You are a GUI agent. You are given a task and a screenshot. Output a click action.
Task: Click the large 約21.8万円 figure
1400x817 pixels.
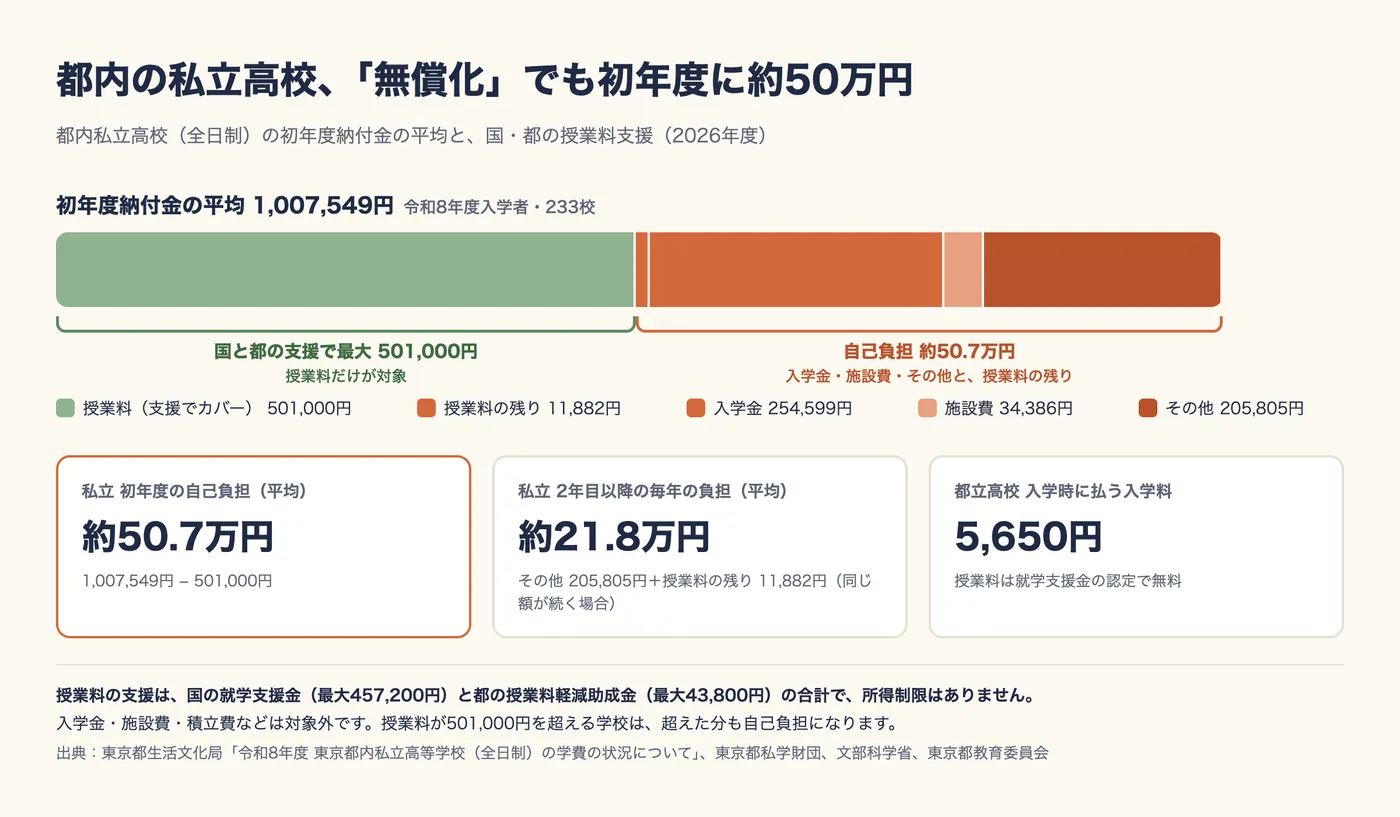coord(614,537)
